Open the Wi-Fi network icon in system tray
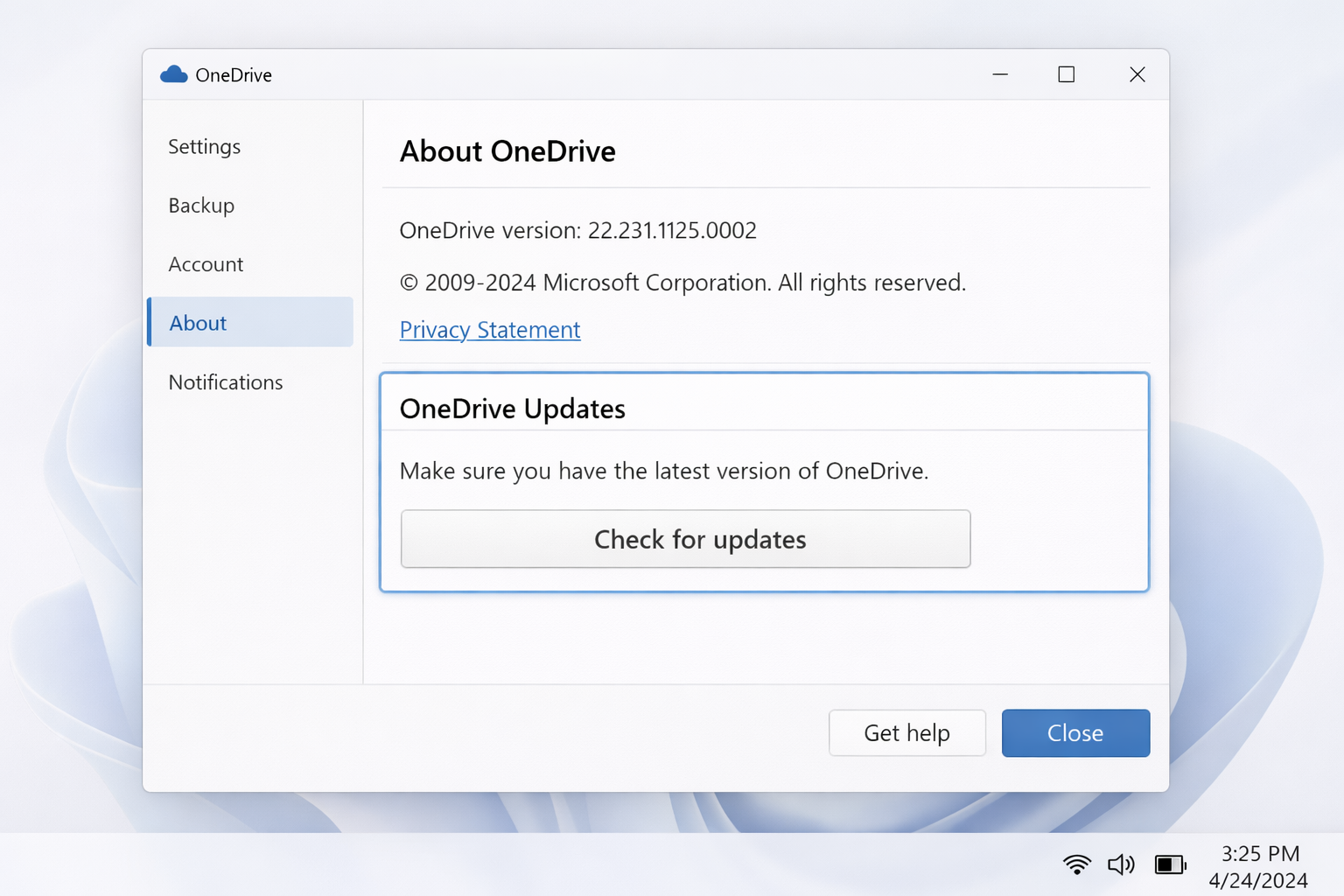The image size is (1344, 896). pos(1076,864)
